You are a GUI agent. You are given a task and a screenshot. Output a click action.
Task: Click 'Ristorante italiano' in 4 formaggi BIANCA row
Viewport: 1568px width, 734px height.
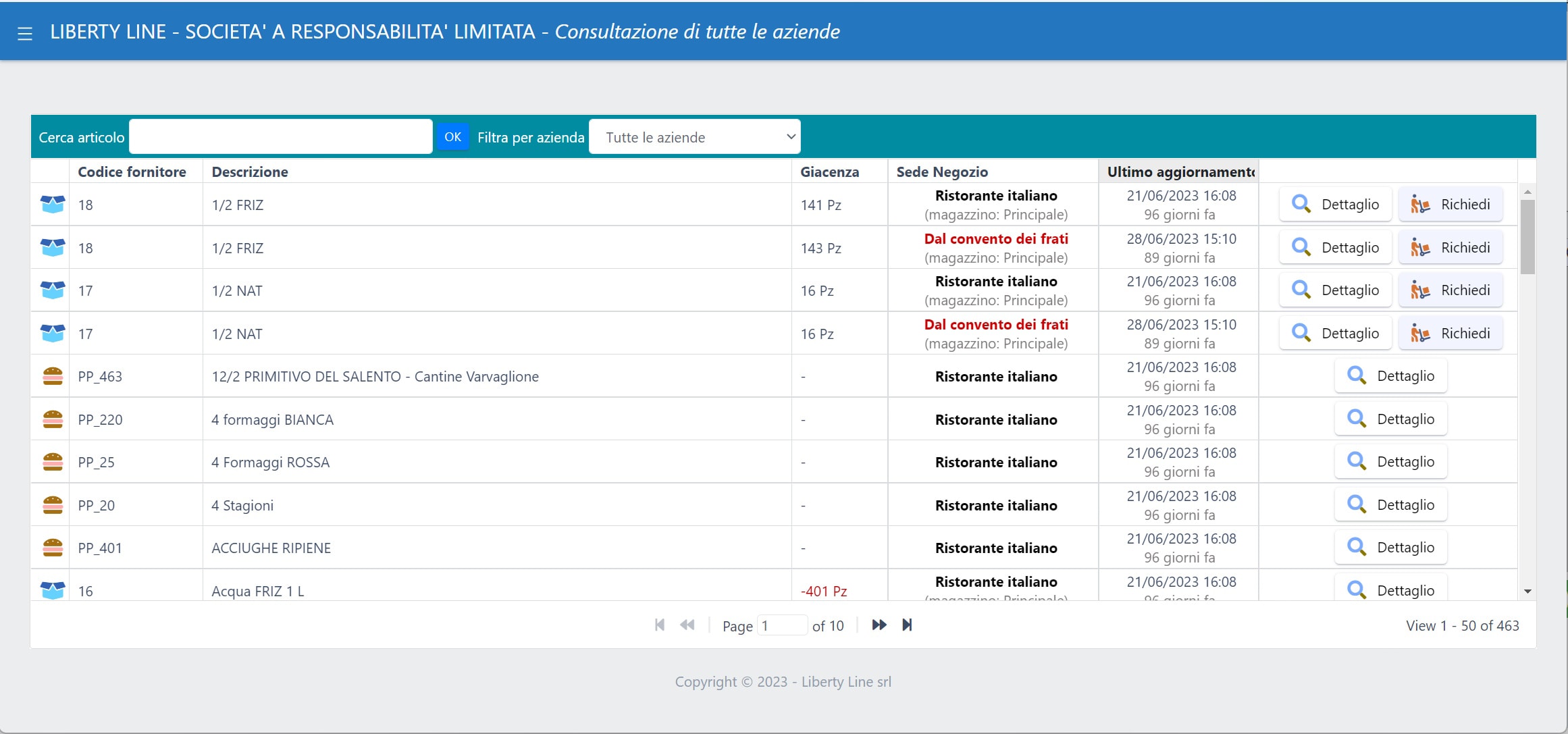point(996,419)
